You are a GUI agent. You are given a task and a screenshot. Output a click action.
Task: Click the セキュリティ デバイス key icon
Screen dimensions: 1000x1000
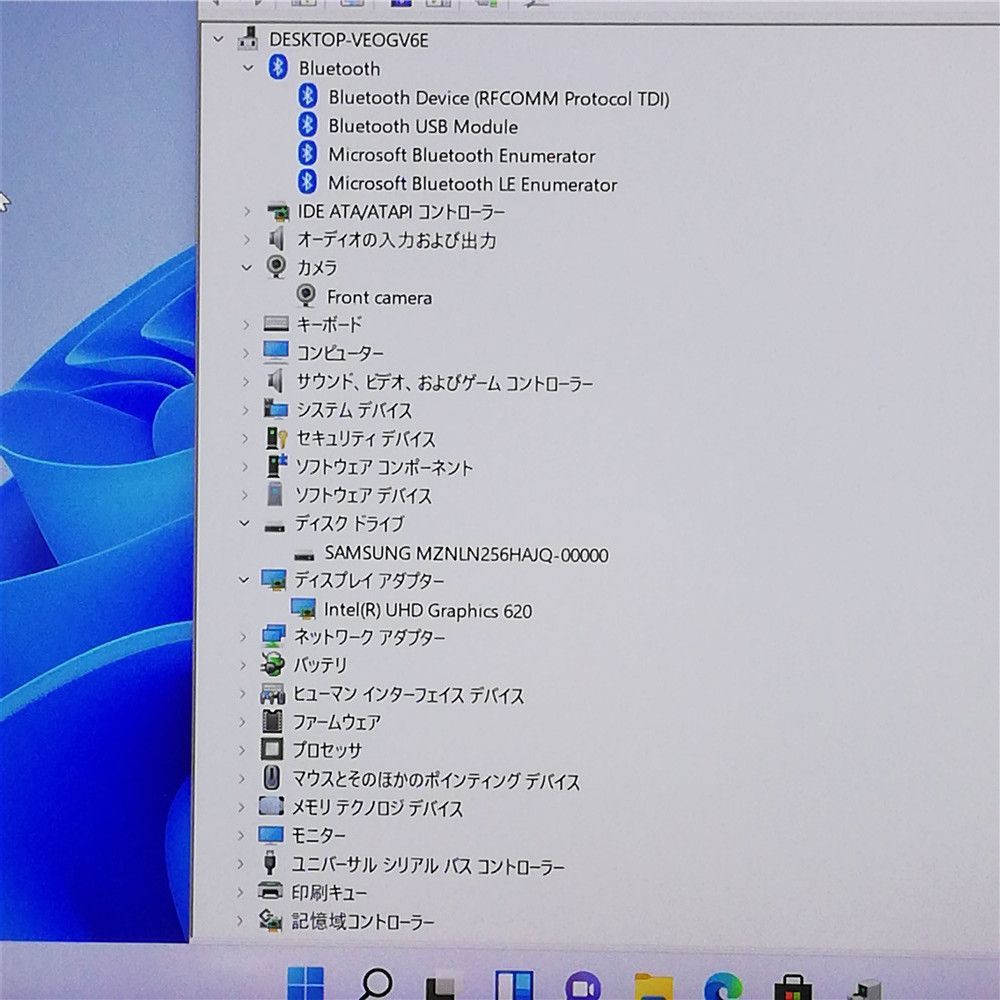(276, 438)
